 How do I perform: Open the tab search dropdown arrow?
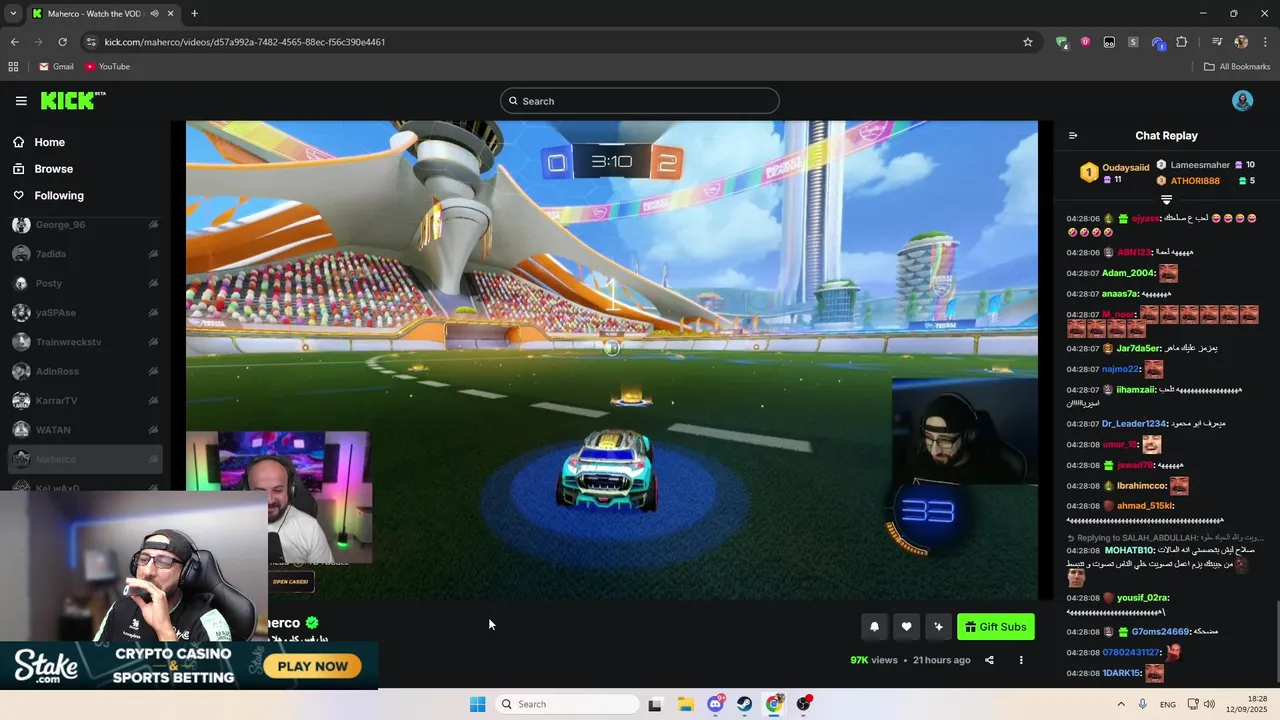(14, 14)
